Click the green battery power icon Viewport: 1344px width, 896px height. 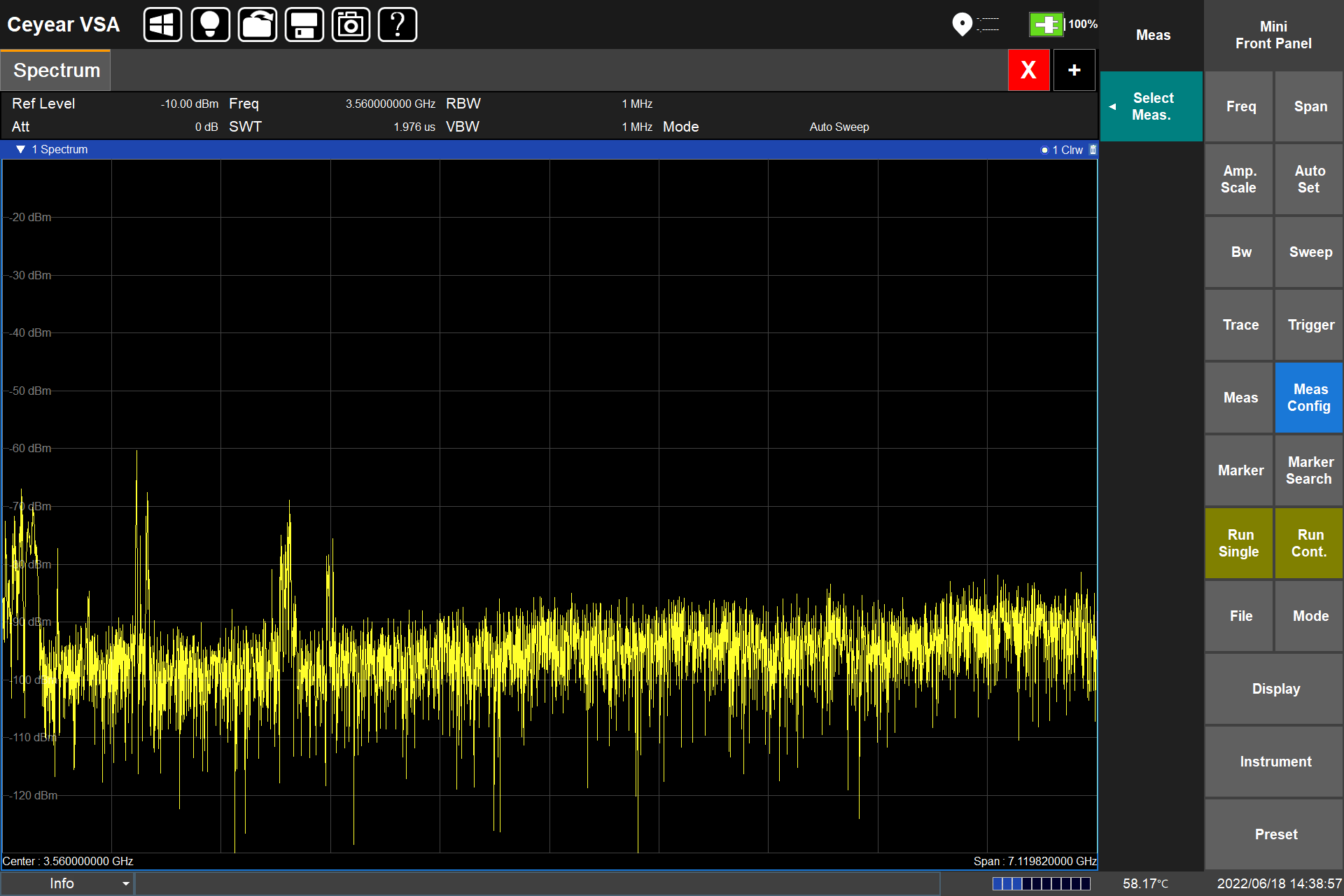tap(1046, 24)
